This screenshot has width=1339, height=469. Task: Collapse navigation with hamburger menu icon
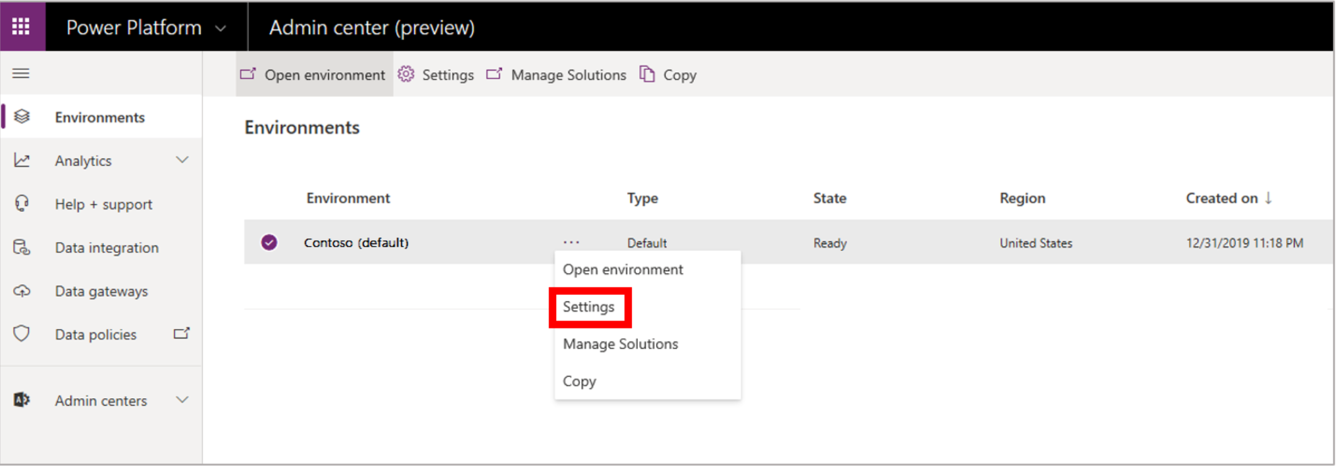click(x=20, y=74)
